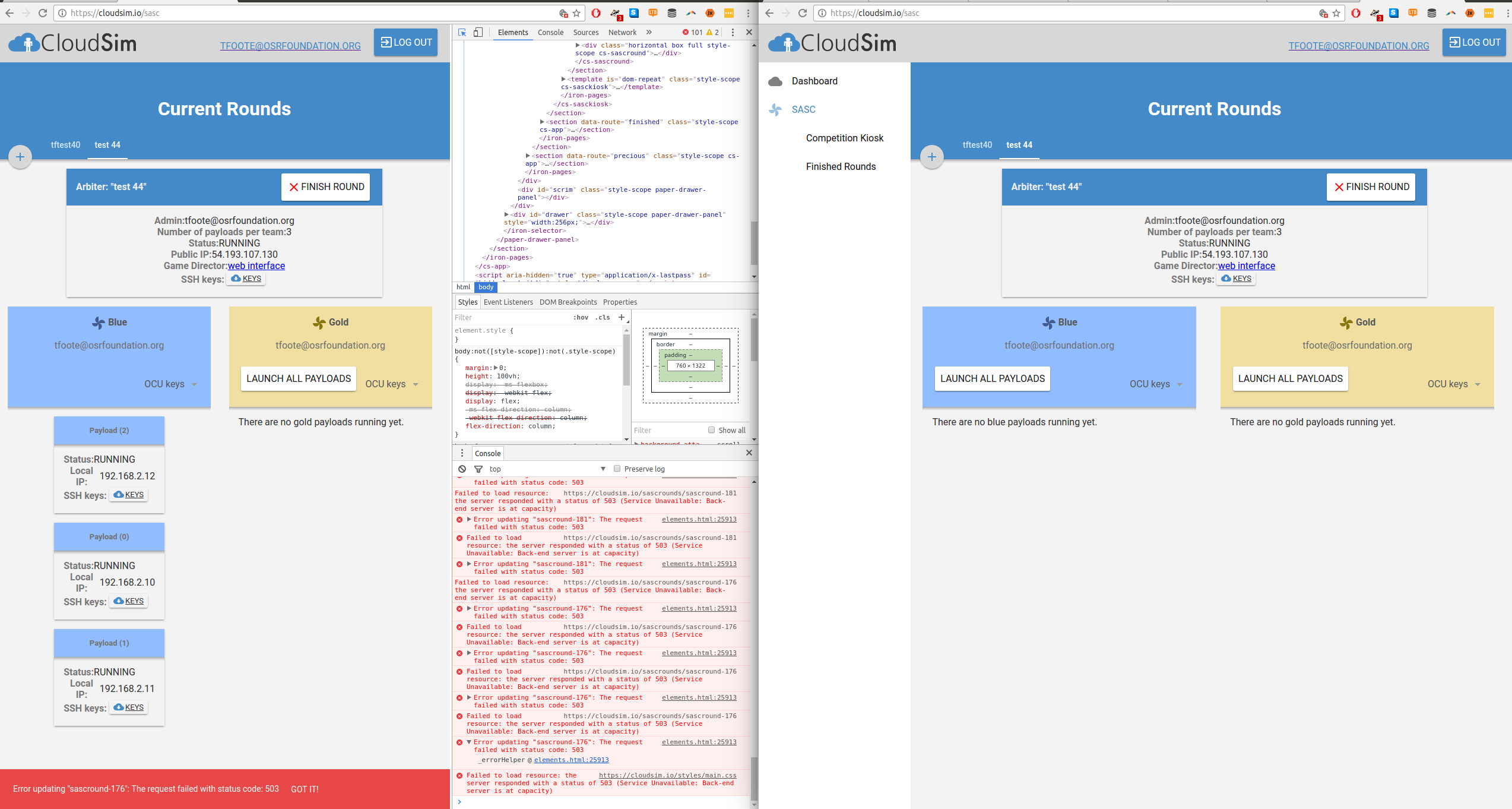
Task: Open OCU keys dropdown in left Gold team card
Action: point(392,384)
